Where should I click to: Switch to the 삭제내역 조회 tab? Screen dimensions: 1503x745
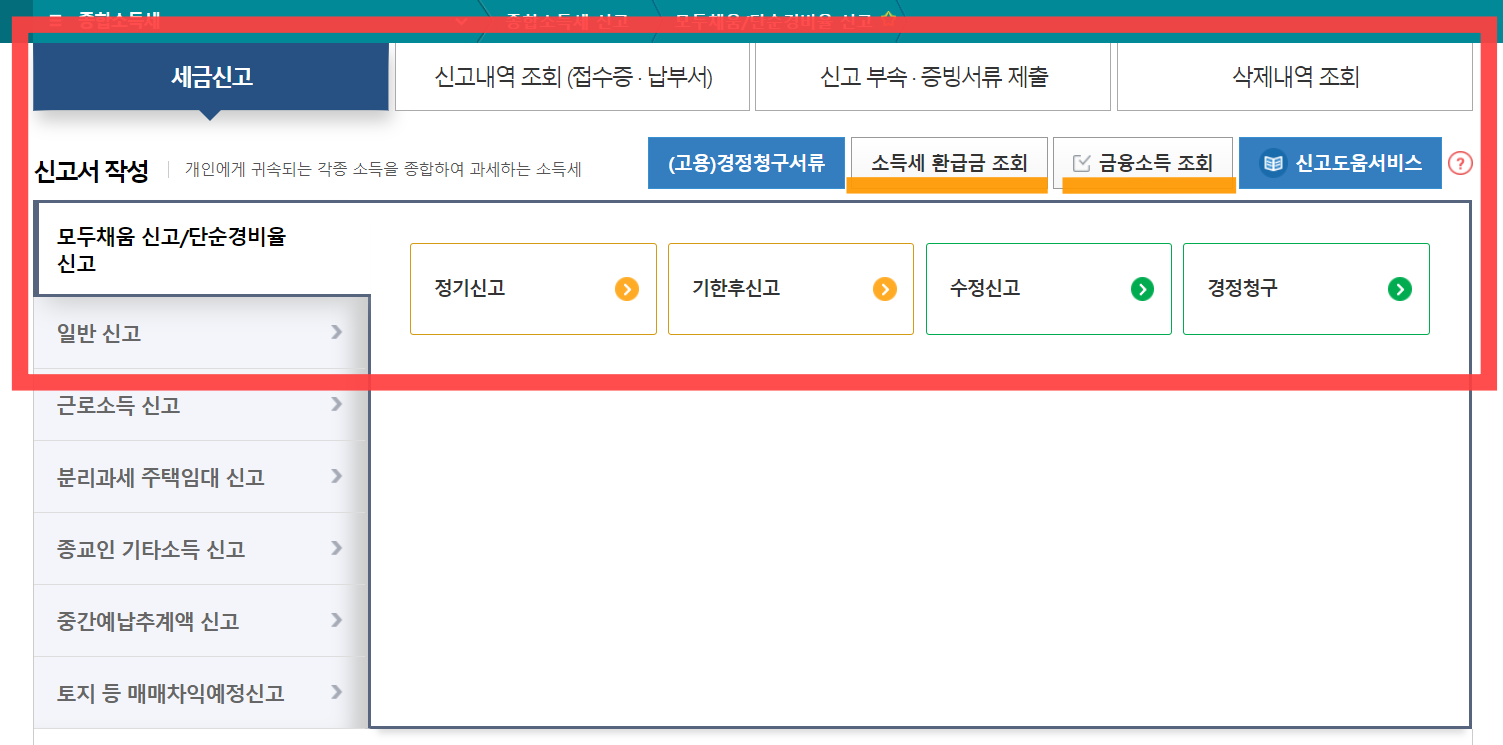point(1293,77)
